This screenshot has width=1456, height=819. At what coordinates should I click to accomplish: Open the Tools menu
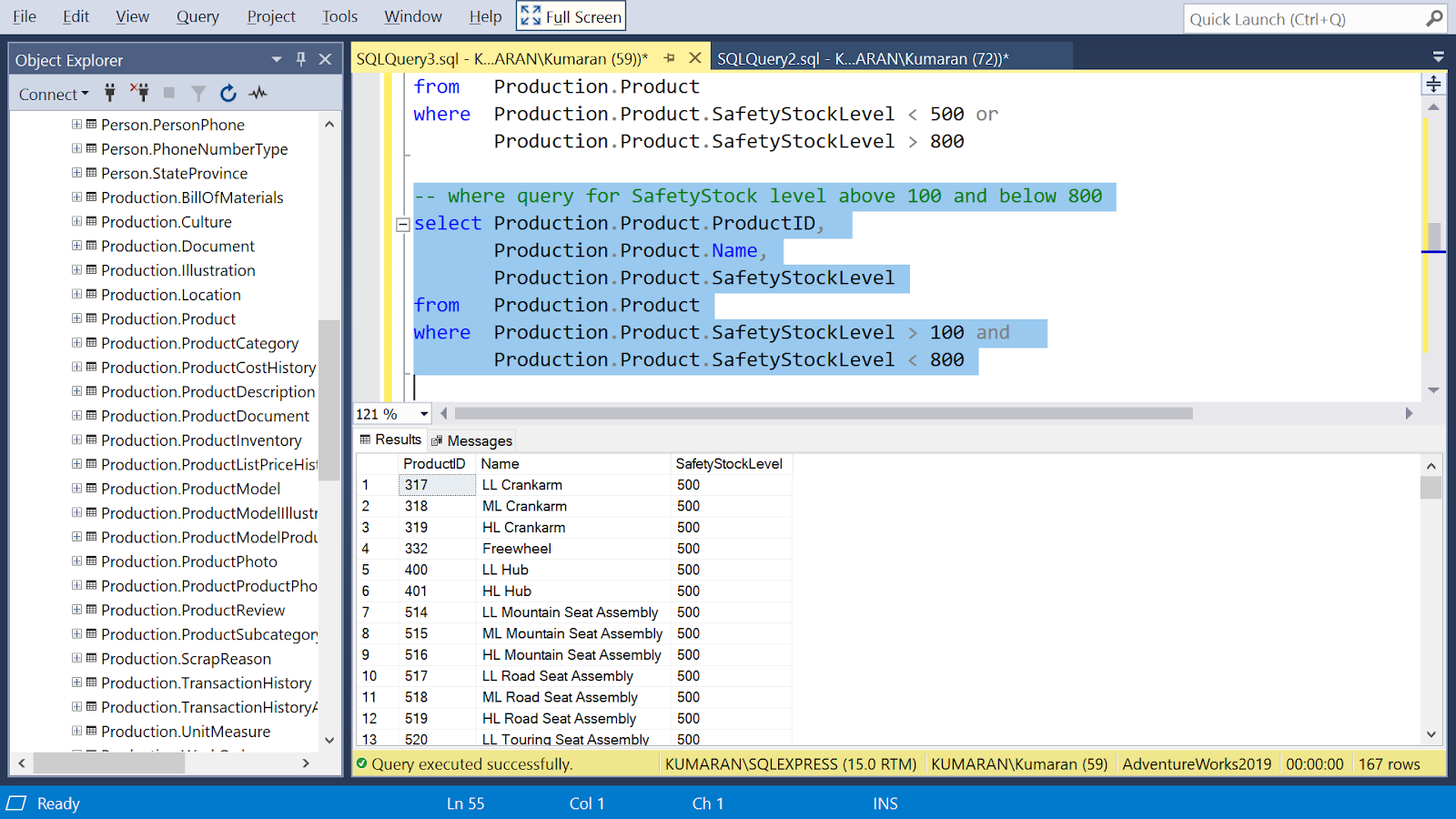[x=339, y=16]
